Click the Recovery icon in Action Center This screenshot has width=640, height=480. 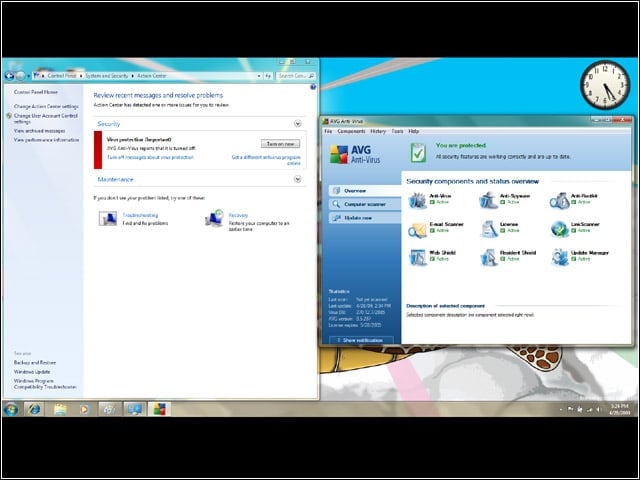pos(214,218)
